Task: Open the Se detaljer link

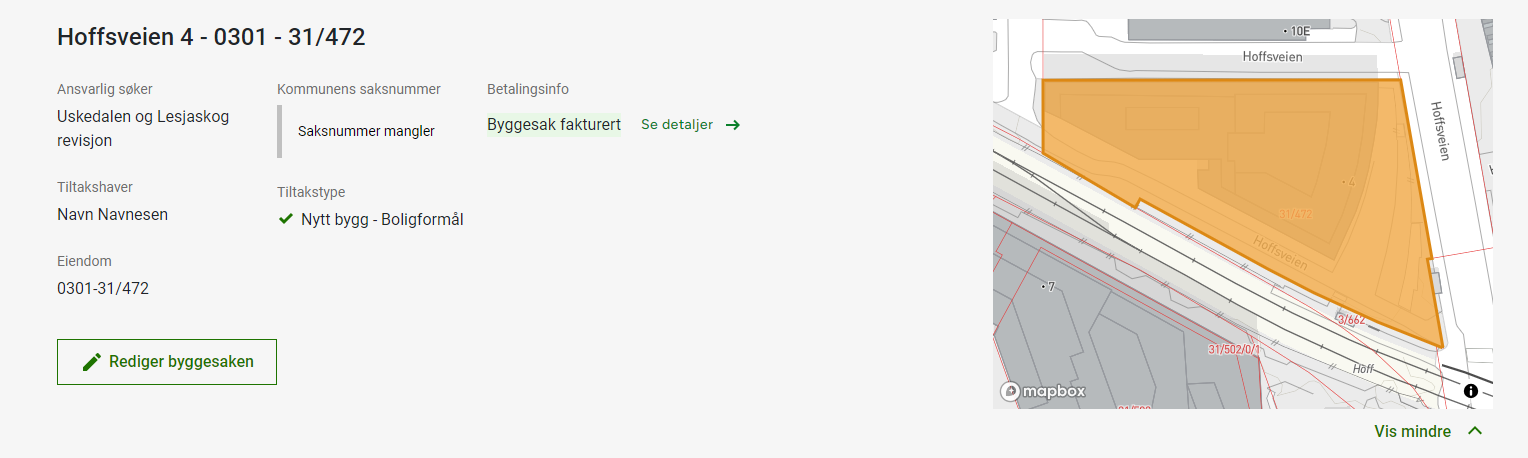Action: tap(677, 125)
